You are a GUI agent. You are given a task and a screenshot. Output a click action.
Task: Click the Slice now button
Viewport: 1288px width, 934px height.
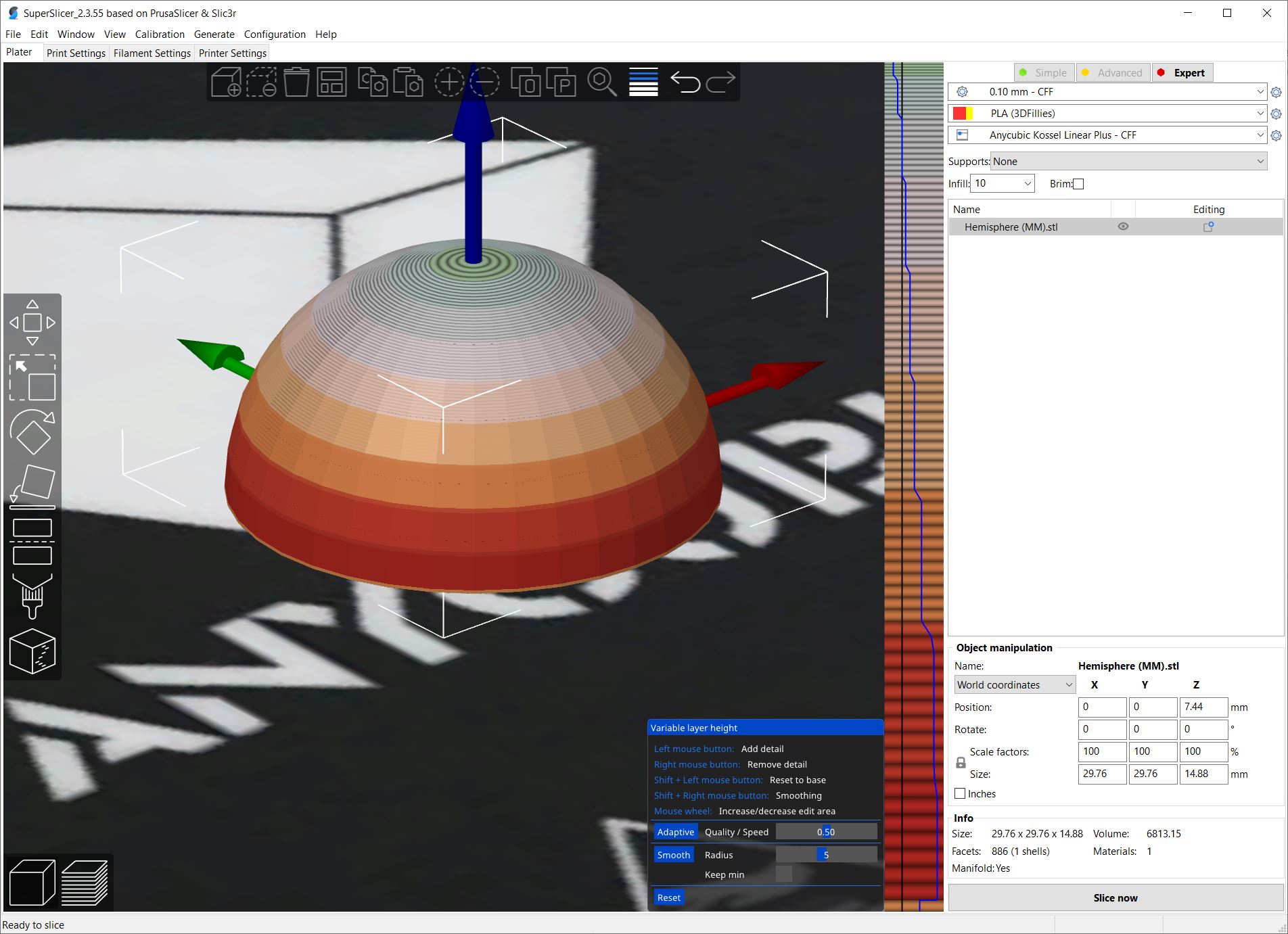click(1115, 897)
